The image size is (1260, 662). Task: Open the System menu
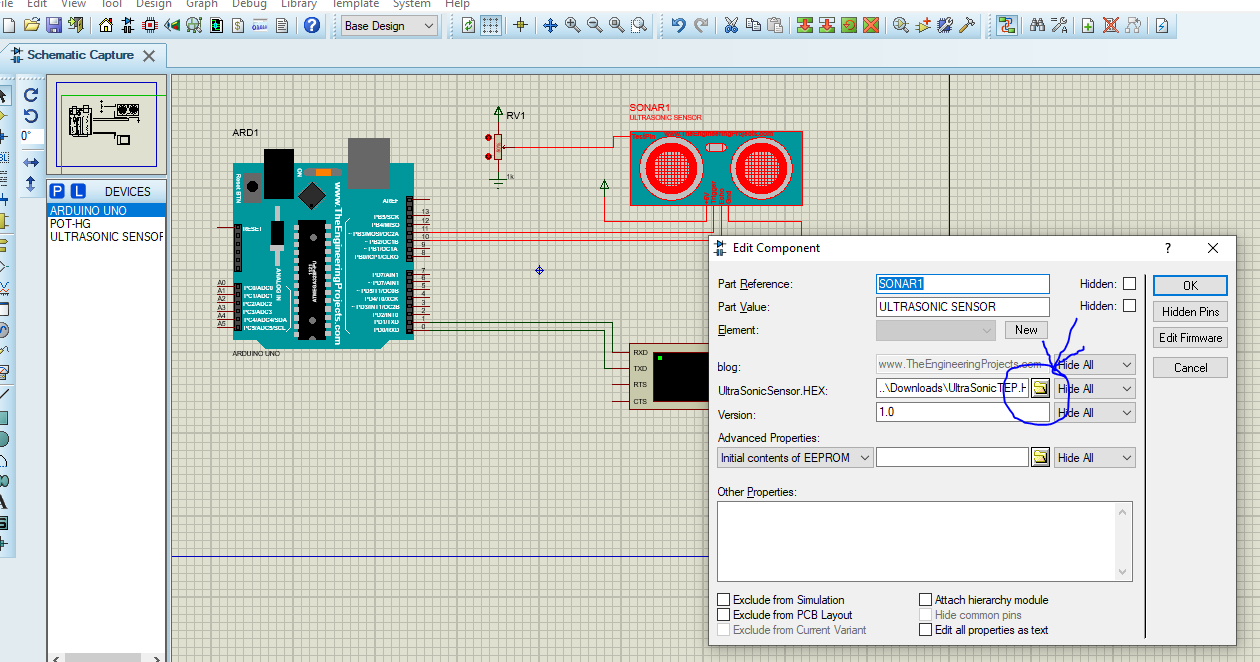(x=411, y=4)
